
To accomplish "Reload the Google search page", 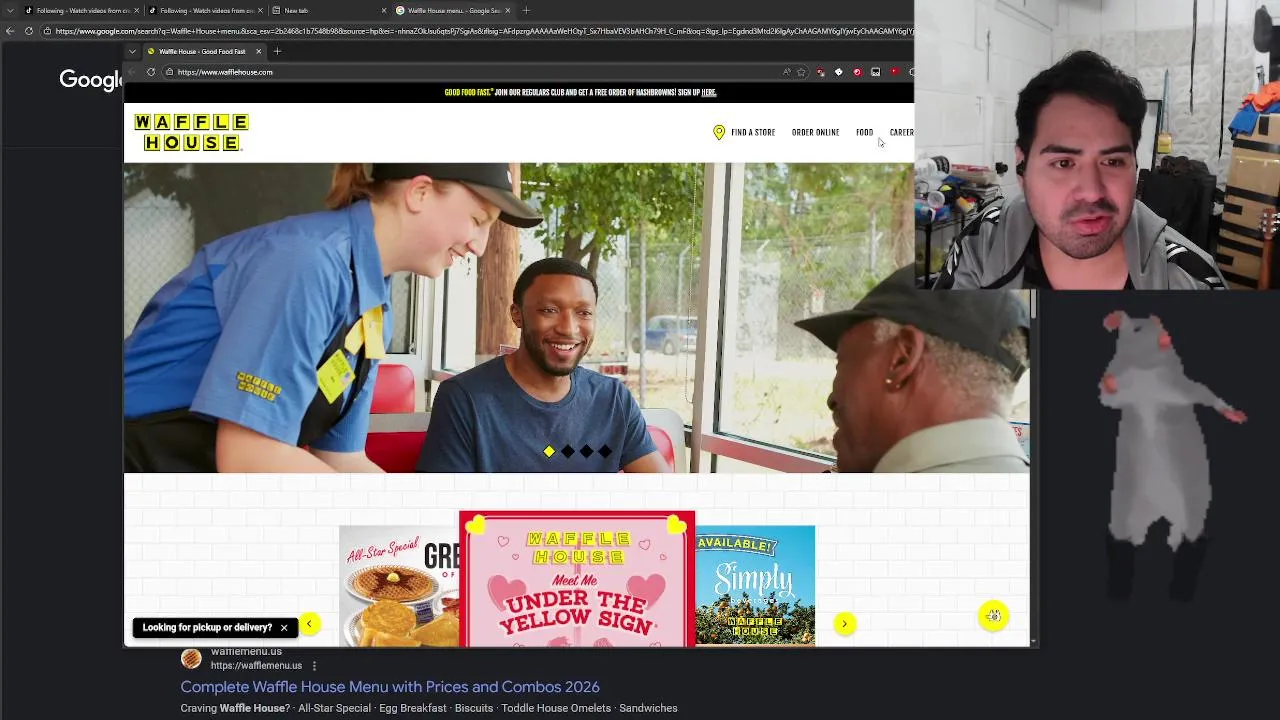I will pyautogui.click(x=29, y=31).
